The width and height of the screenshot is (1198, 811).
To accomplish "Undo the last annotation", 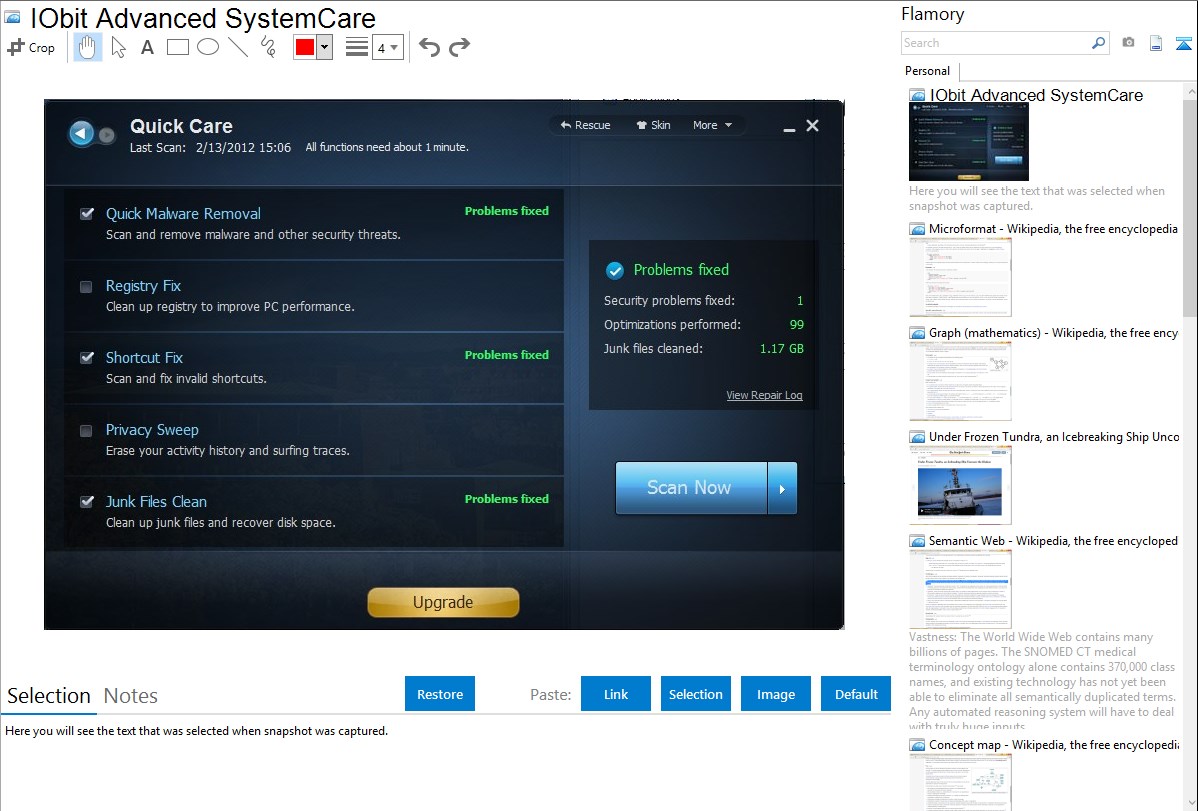I will point(429,47).
